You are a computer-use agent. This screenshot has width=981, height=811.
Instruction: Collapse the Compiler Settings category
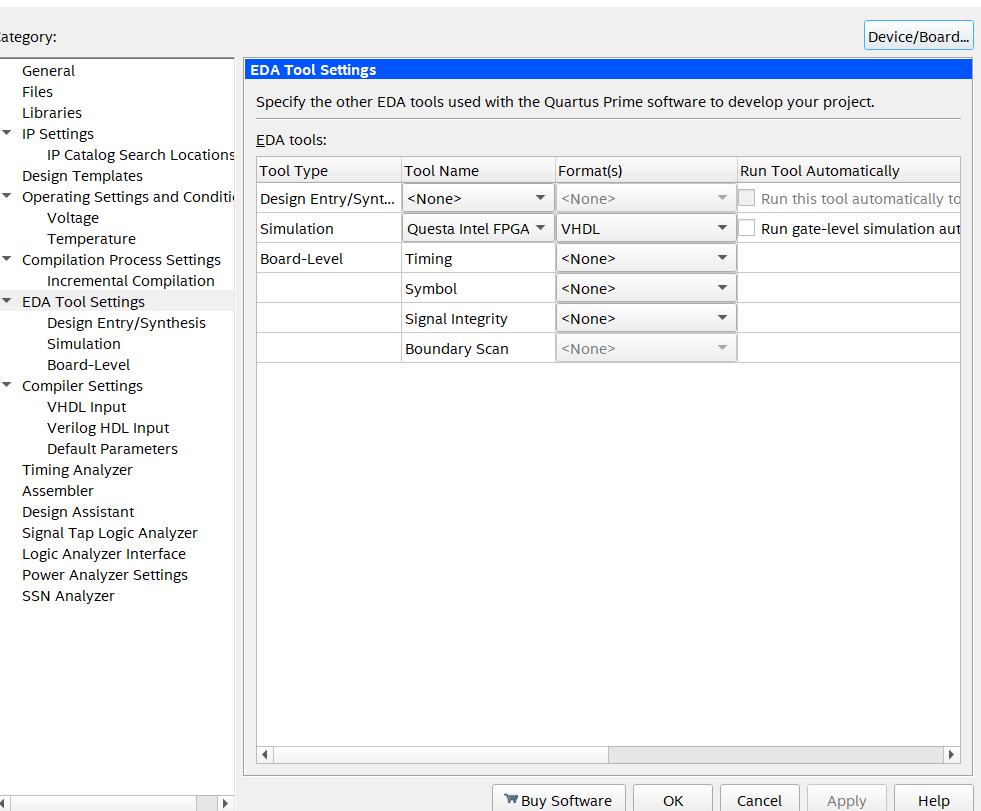tap(8, 386)
